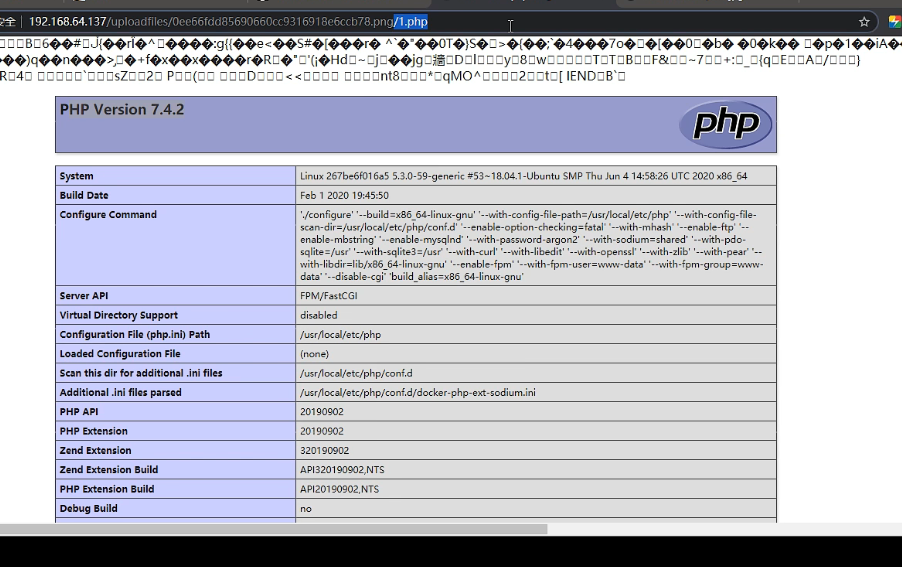Click the garbled text ending with 'IEND'

(312, 76)
